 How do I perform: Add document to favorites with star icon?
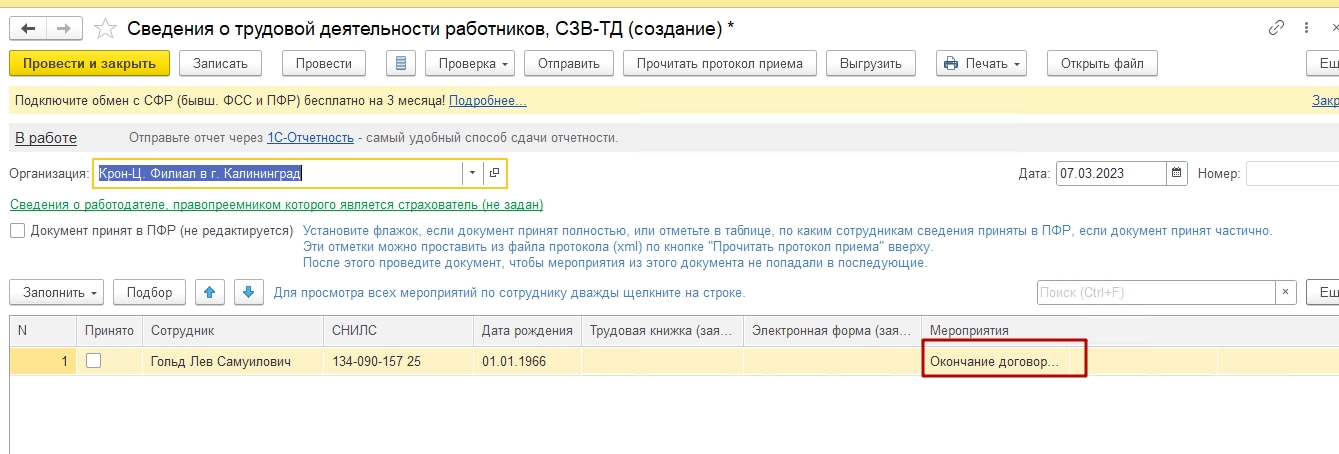[105, 28]
